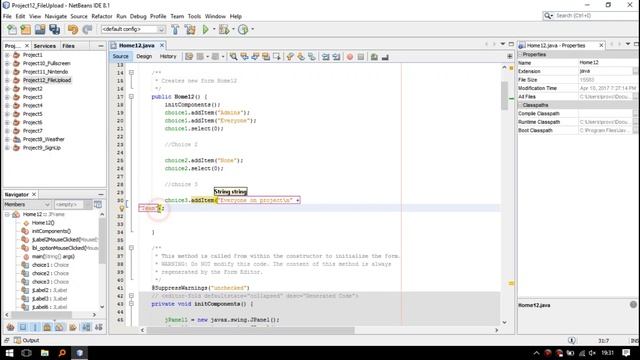Switch to the Services tab
The width and height of the screenshot is (640, 360).
[x=44, y=46]
